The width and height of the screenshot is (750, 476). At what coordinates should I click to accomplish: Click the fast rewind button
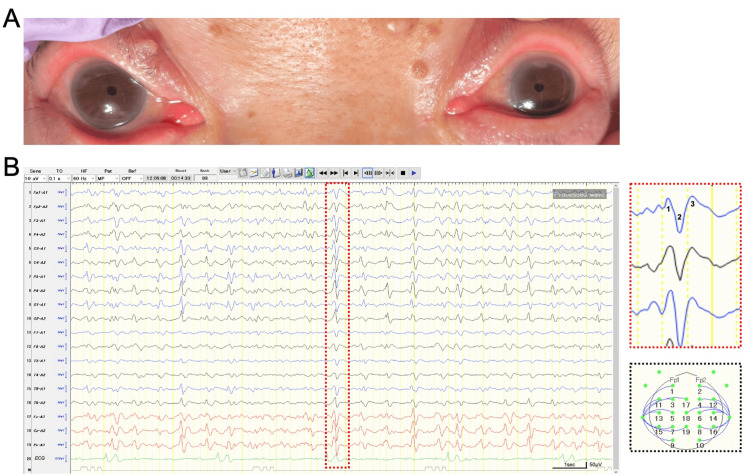pos(323,173)
